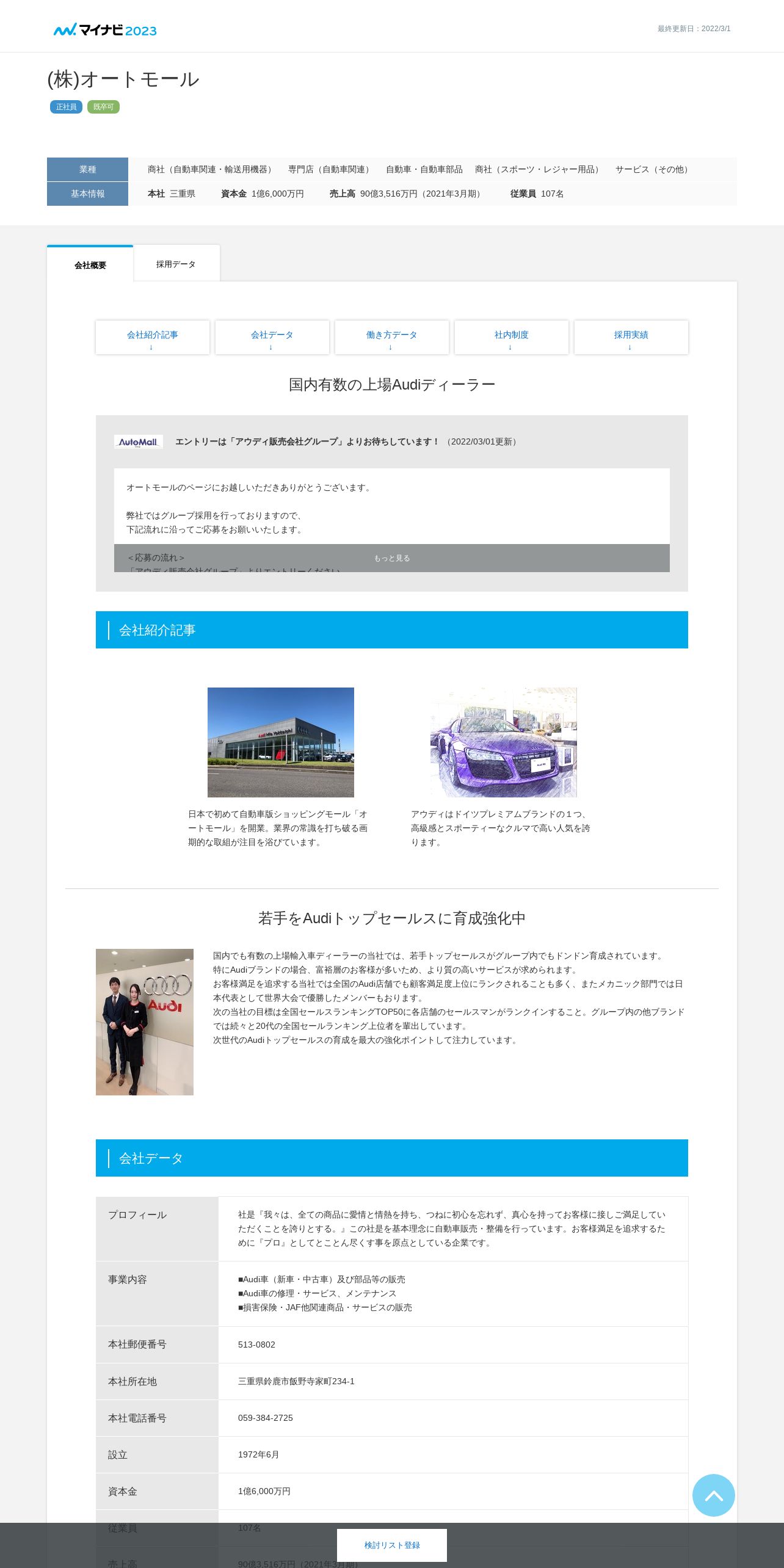The image size is (784, 1568).
Task: Click 資本金 1億6,000万円 in company data table
Action: click(x=264, y=1491)
